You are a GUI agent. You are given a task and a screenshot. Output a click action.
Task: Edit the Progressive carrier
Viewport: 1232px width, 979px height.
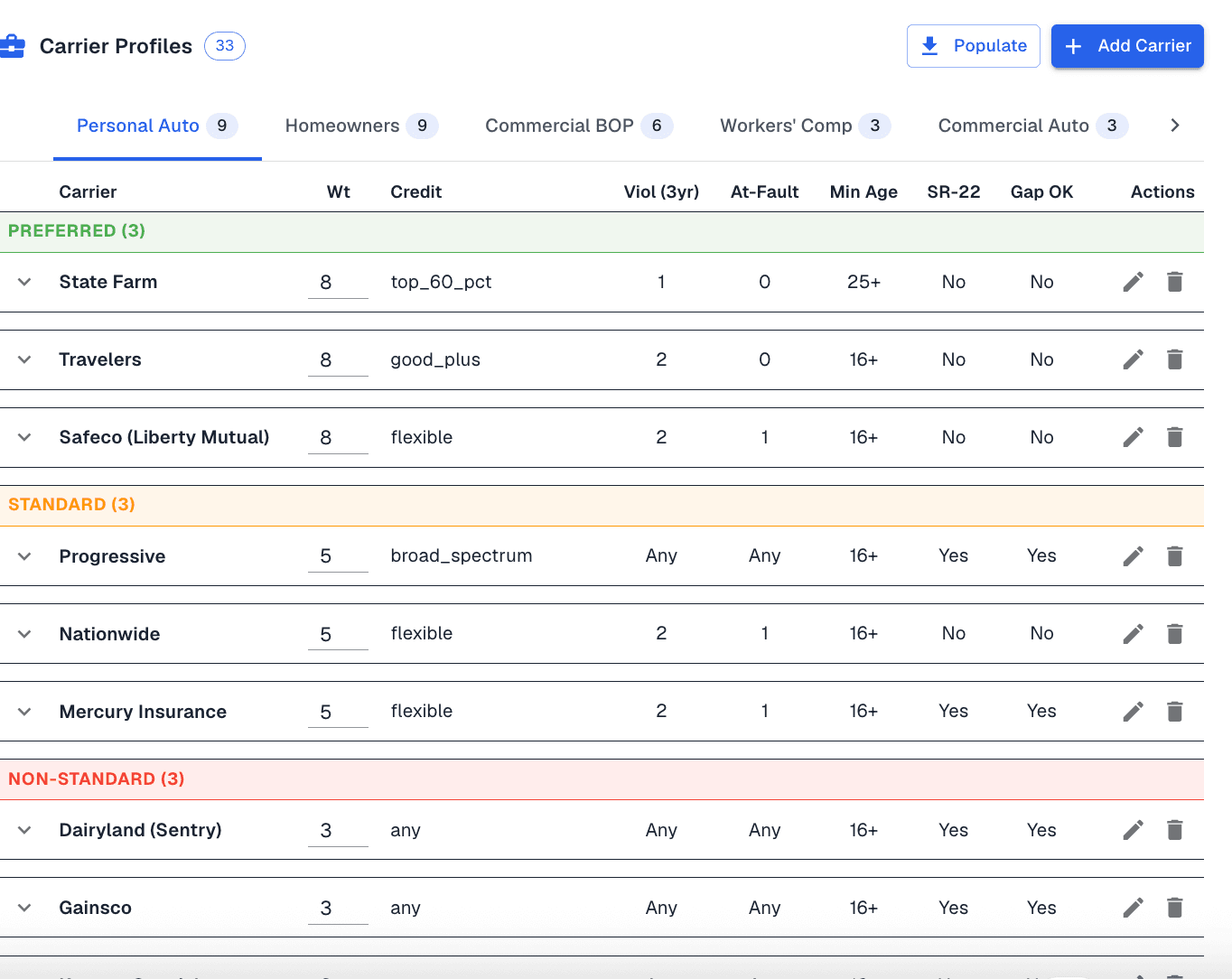pos(1133,556)
